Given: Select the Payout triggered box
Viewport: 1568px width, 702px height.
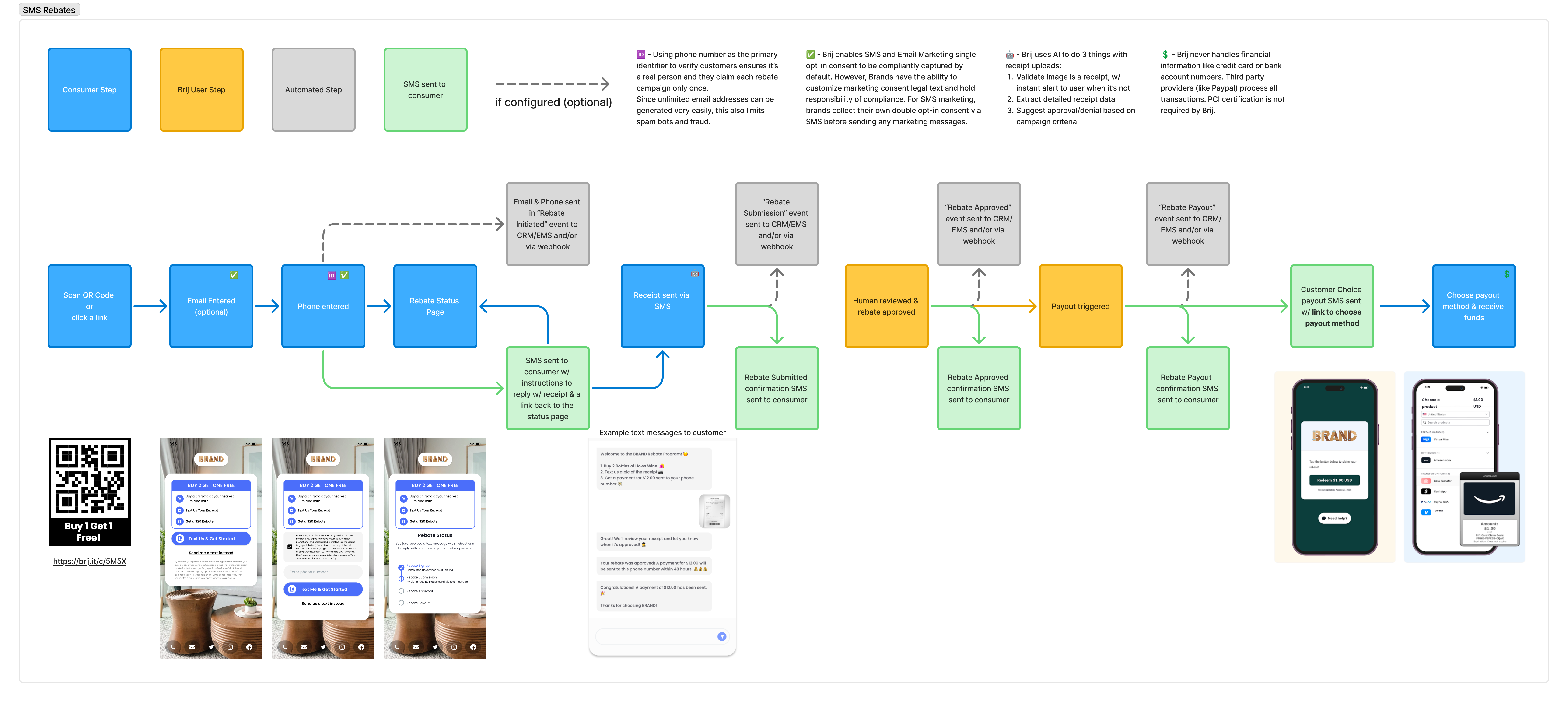Looking at the screenshot, I should point(1080,306).
